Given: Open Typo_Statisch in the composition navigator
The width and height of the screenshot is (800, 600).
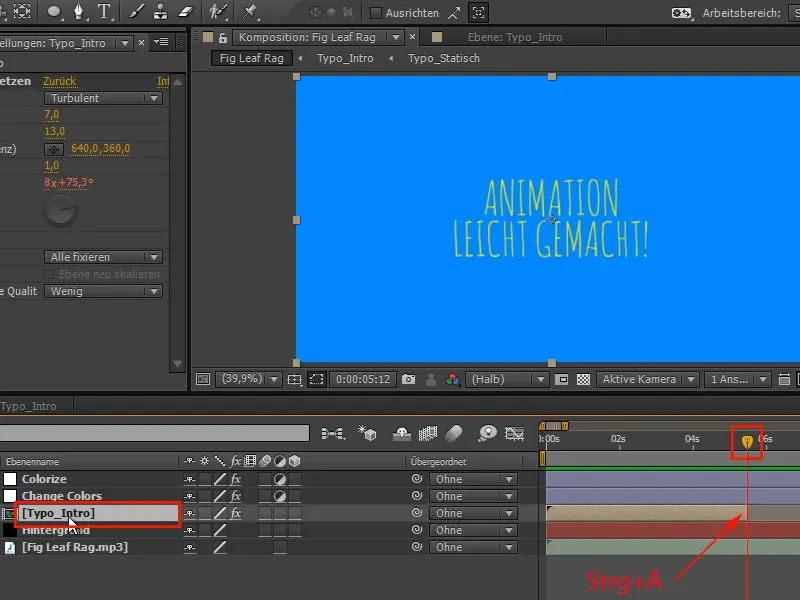Looking at the screenshot, I should pos(445,58).
